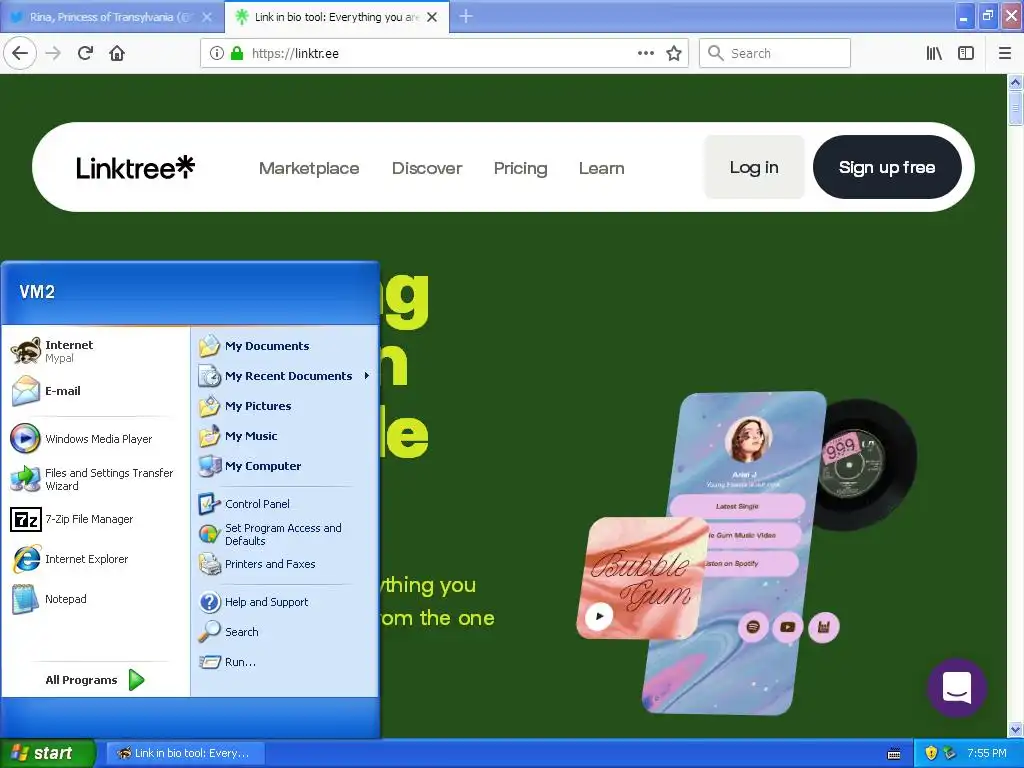
Task: Open My Pictures folder
Action: coord(285,406)
